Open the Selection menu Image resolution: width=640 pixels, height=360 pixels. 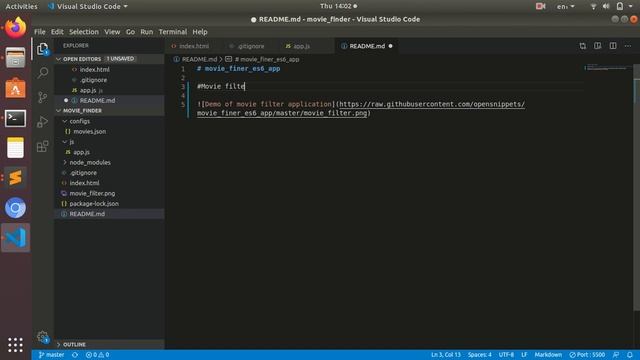pos(84,32)
